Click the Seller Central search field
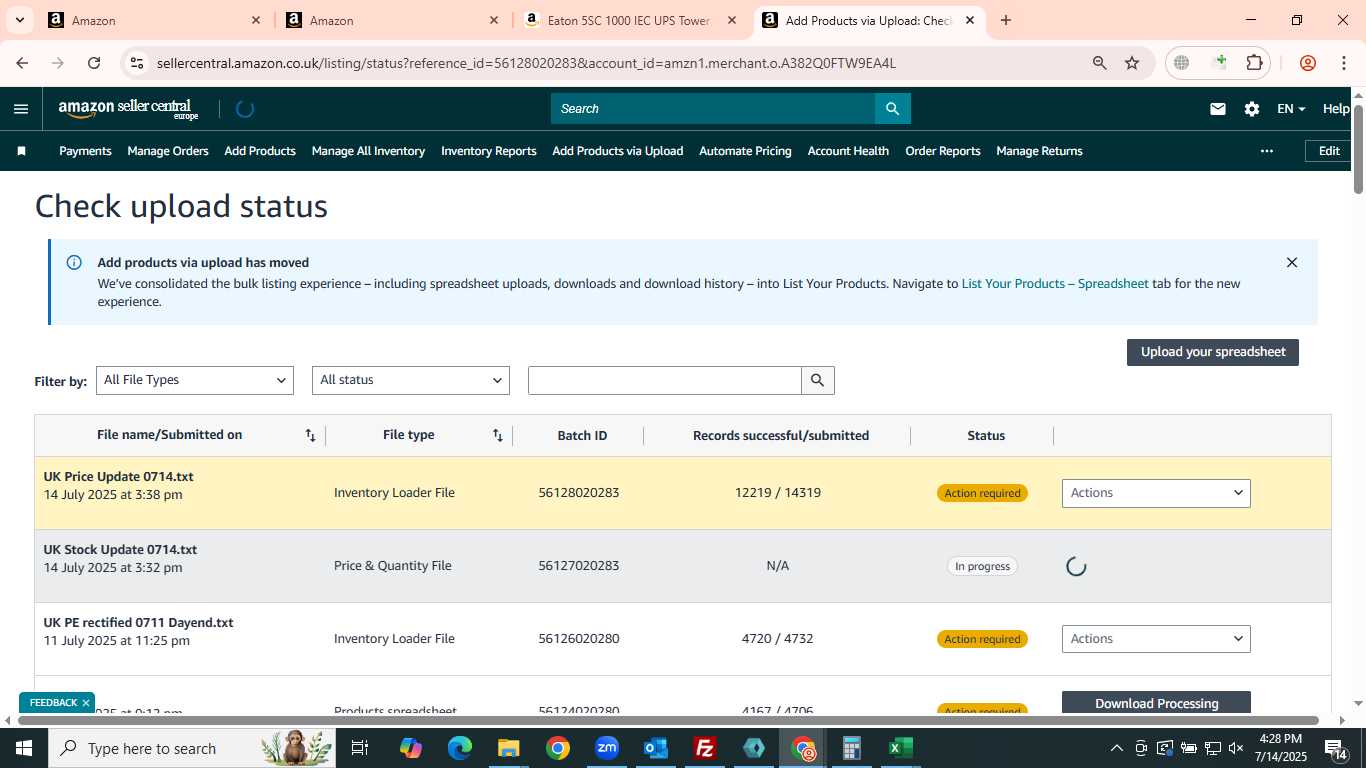1366x768 pixels. point(713,109)
